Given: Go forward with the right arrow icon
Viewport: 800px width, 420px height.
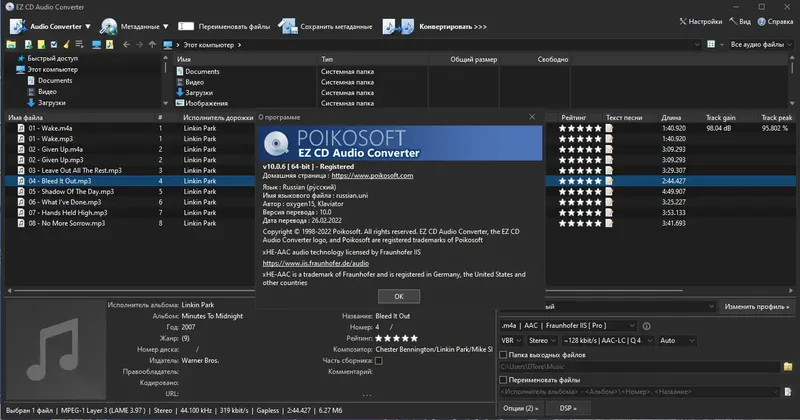Looking at the screenshot, I should (x=139, y=45).
